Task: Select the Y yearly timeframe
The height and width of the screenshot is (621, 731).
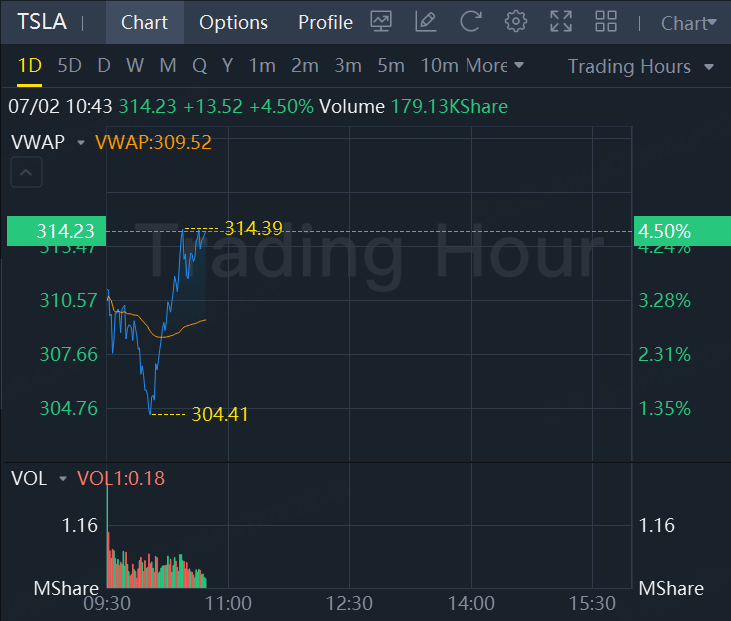Action: pos(228,66)
